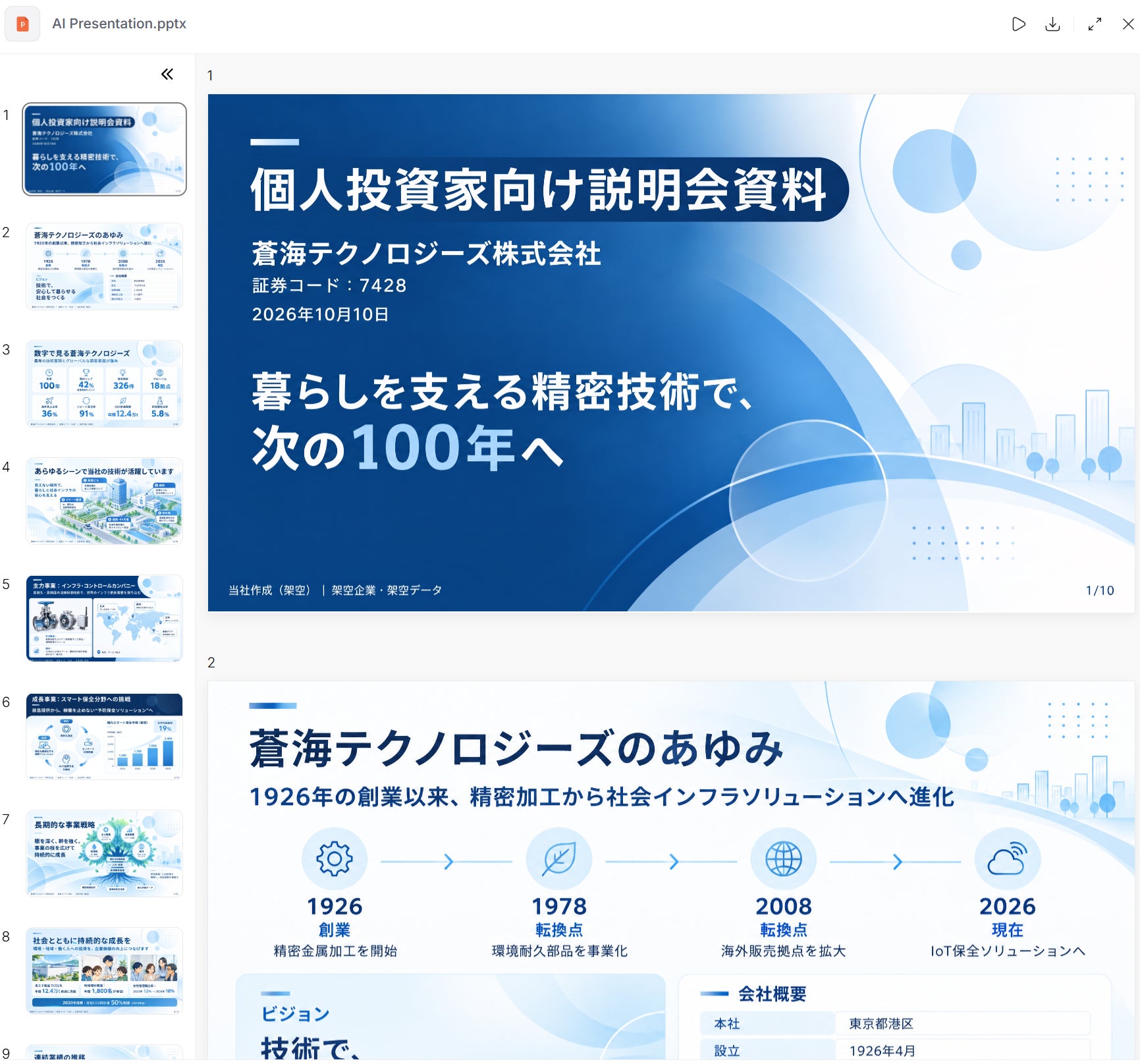1140x1064 pixels.
Task: Go to slide 4 thumbnail
Action: 104,501
